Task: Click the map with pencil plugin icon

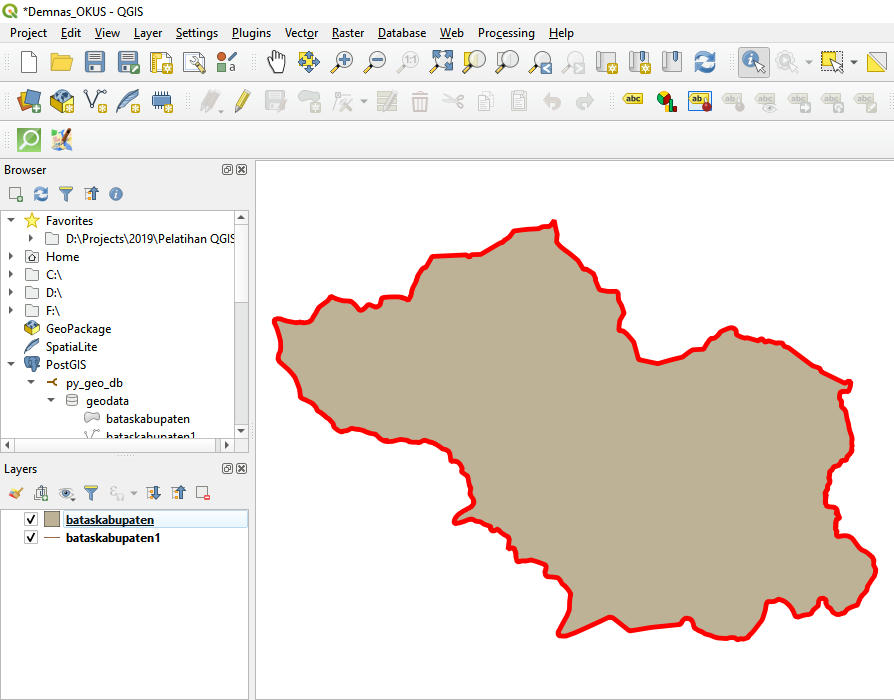Action: pos(62,140)
